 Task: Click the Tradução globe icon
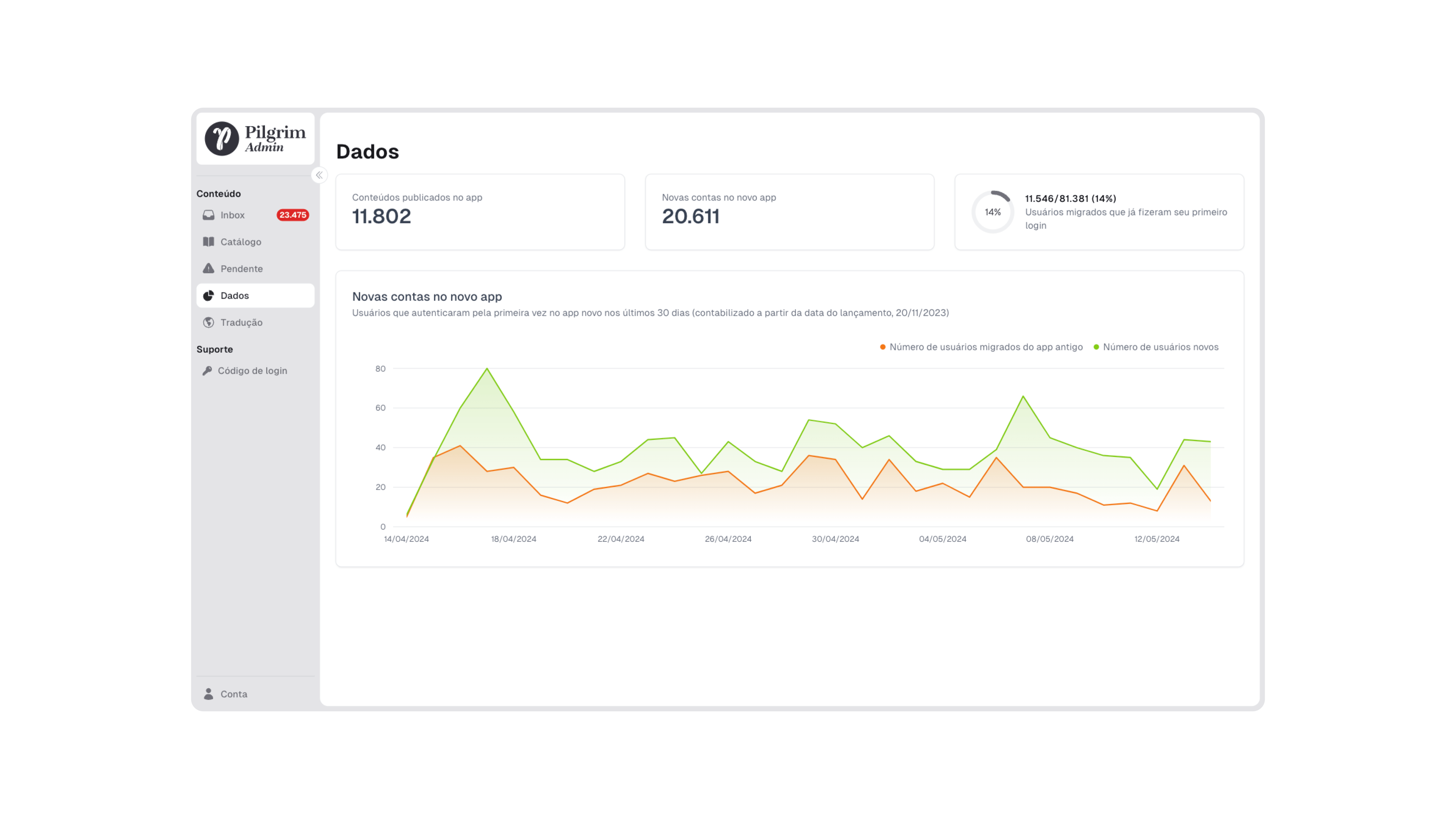pyautogui.click(x=209, y=322)
